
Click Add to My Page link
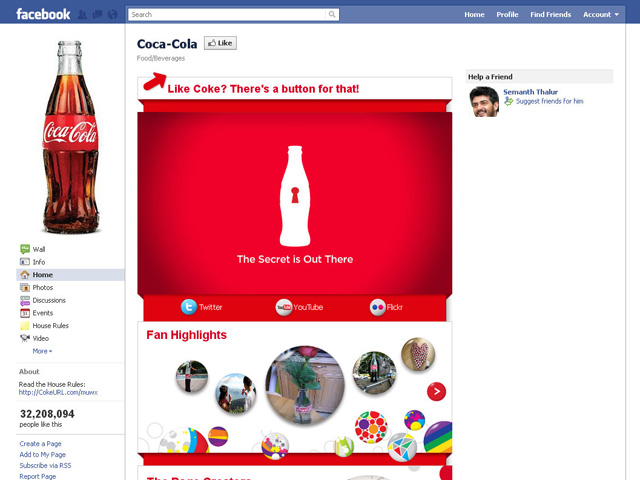tap(42, 455)
